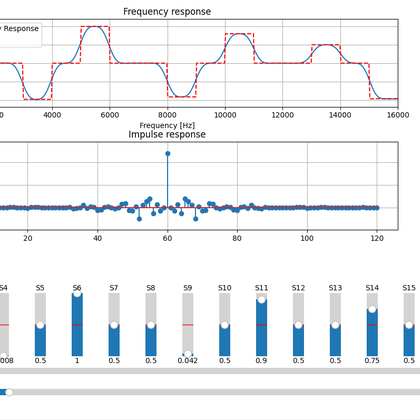The width and height of the screenshot is (420, 420).
Task: Click the S8 slider handle
Action: [x=151, y=325]
